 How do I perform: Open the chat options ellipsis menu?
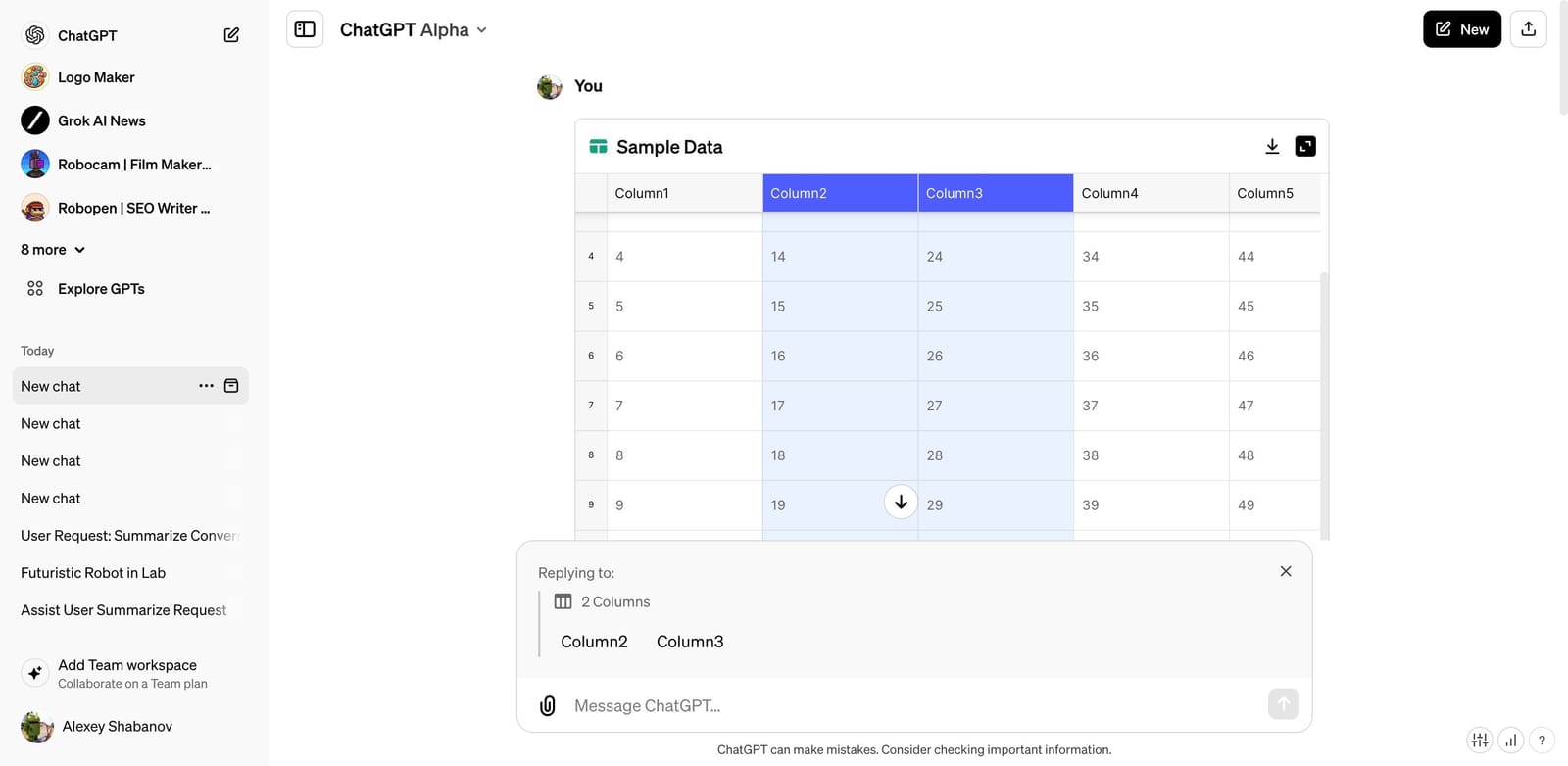tap(206, 385)
